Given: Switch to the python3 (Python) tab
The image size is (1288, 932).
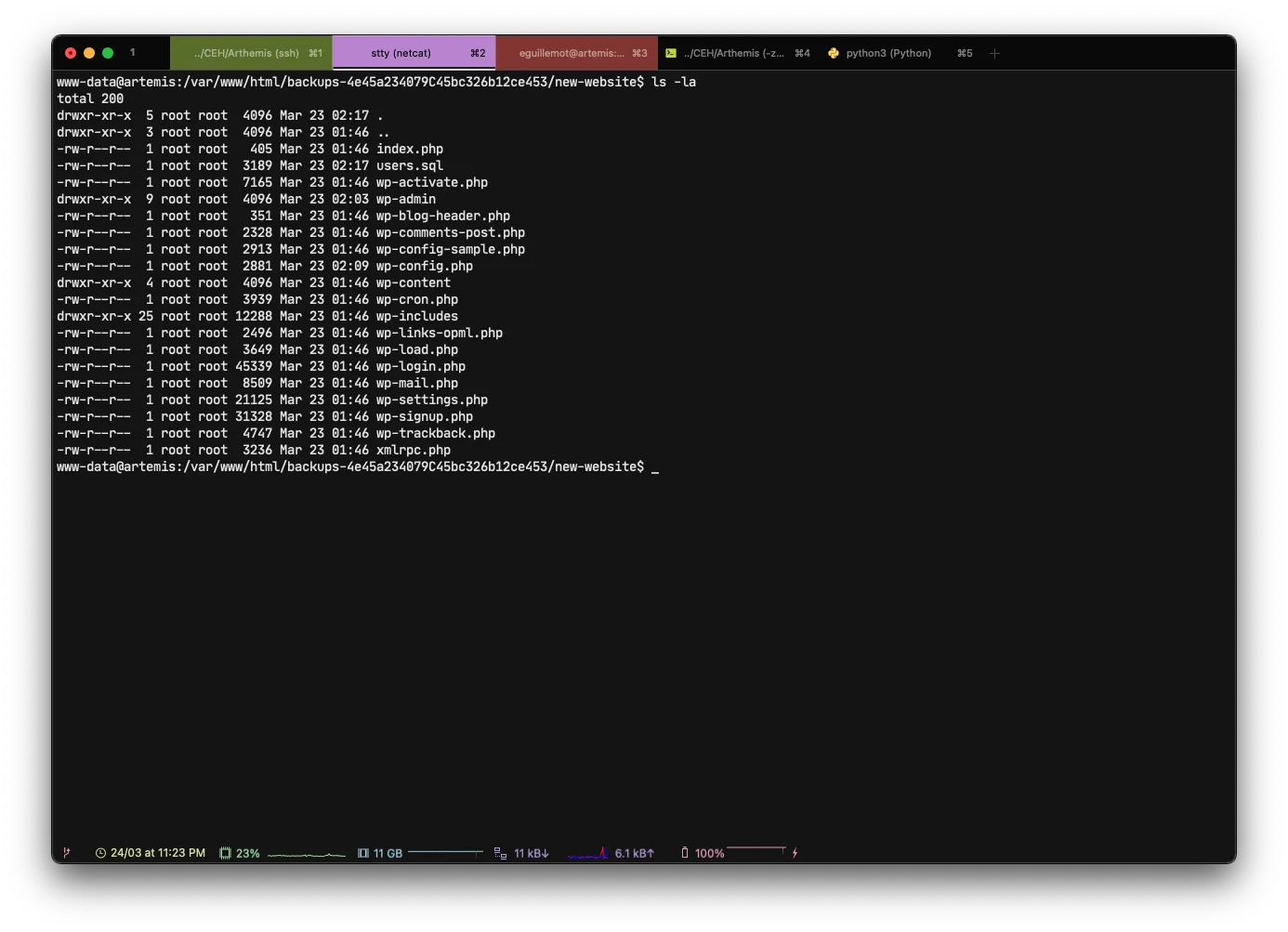Looking at the screenshot, I should tap(888, 53).
